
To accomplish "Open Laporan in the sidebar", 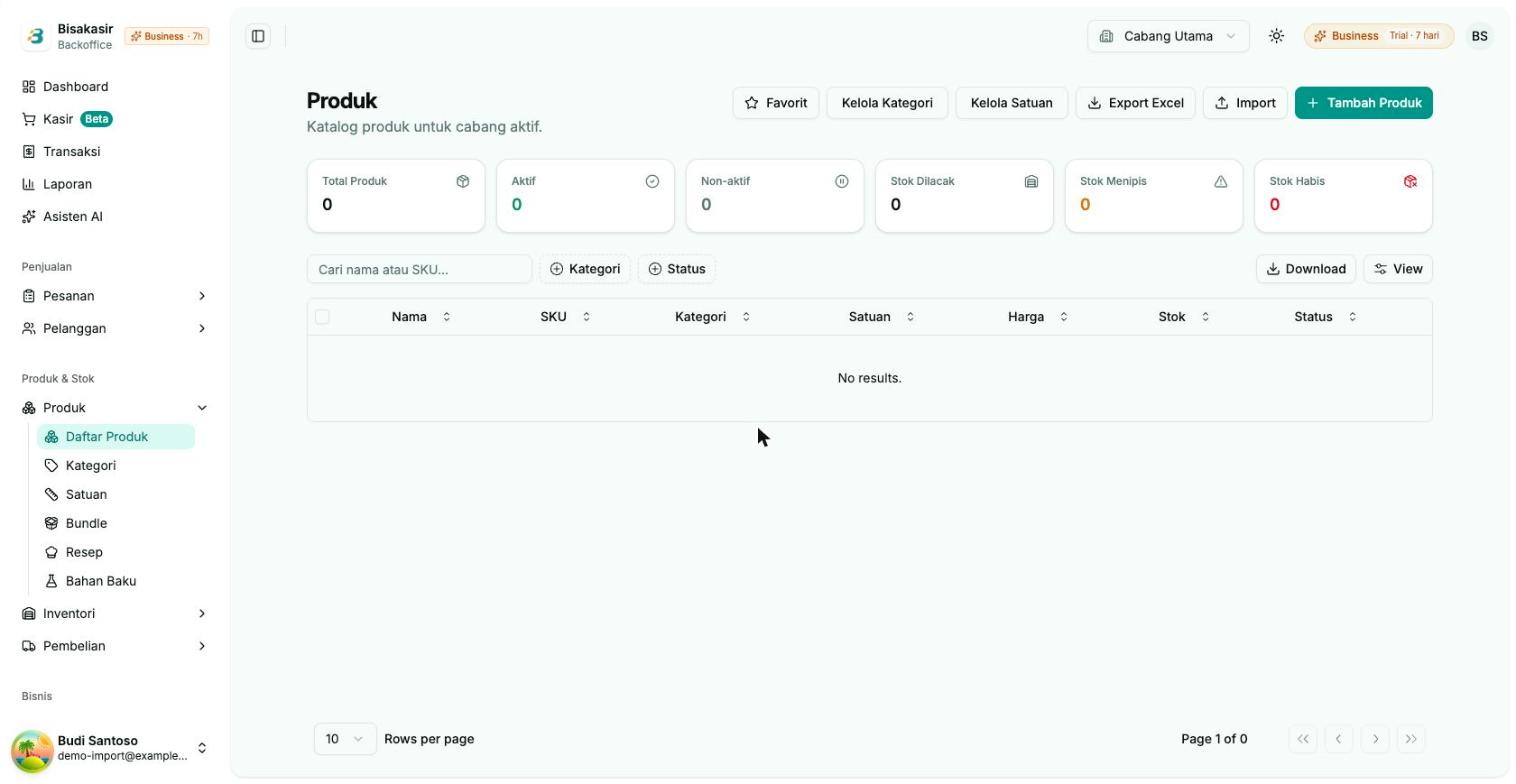I will coord(115,184).
